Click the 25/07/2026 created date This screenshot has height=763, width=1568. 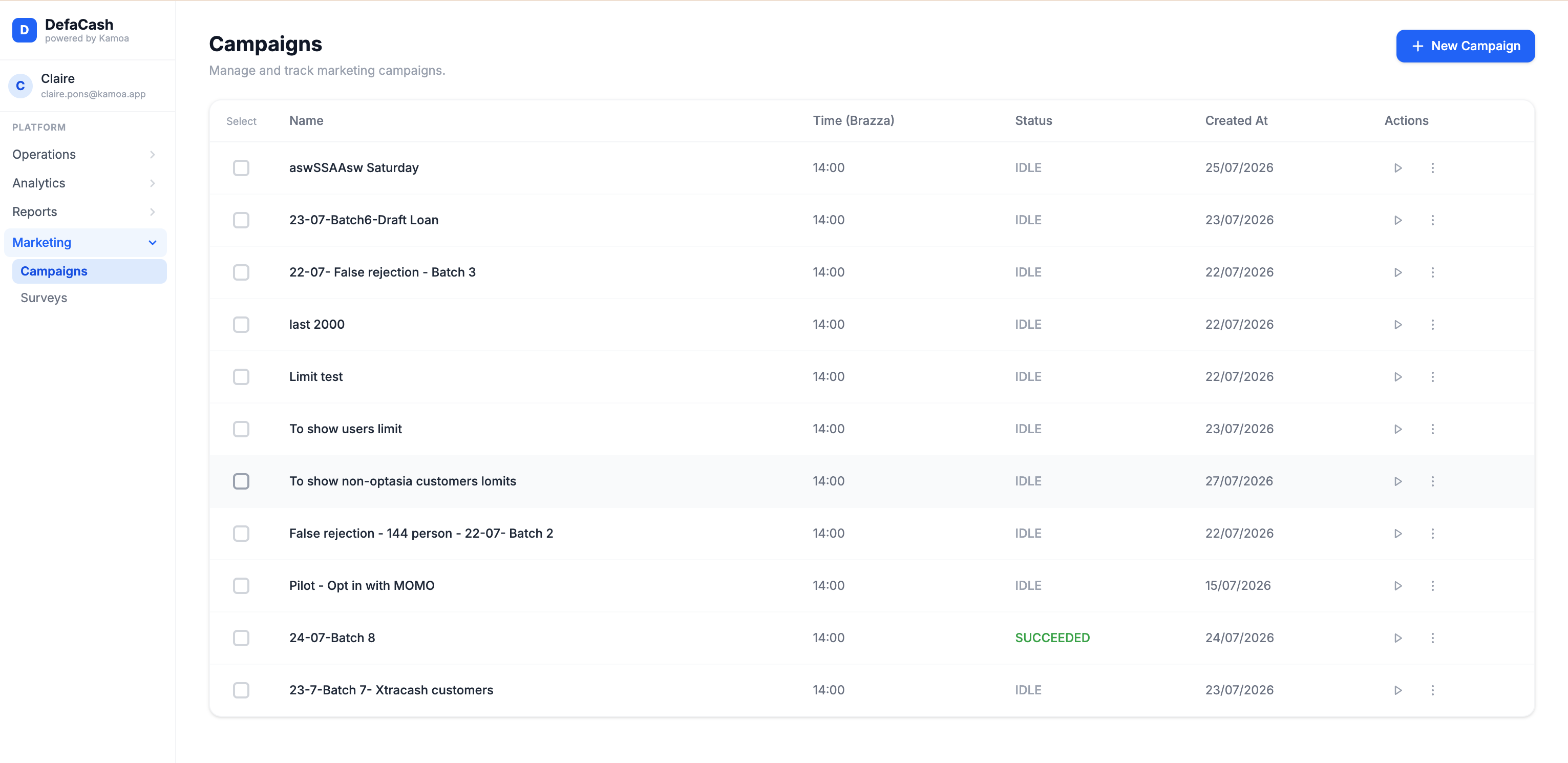[1239, 168]
